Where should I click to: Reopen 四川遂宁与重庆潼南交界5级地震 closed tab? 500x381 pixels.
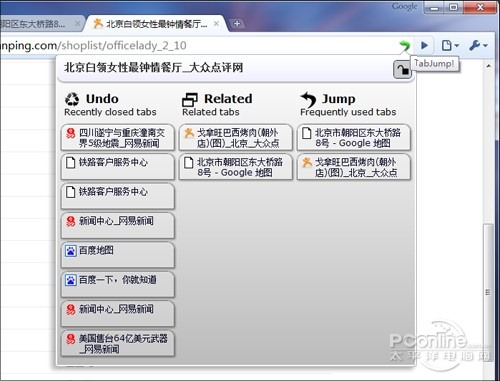(118, 138)
